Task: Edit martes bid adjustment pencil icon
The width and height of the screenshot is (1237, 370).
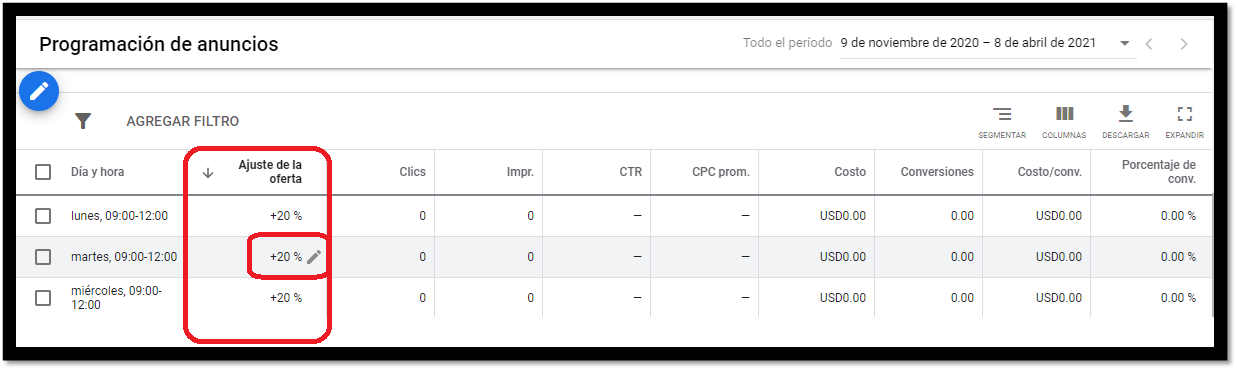Action: (314, 257)
